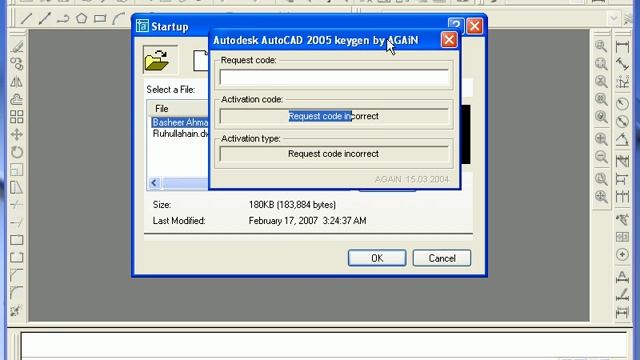Select the Tolerance tool

(622, 237)
